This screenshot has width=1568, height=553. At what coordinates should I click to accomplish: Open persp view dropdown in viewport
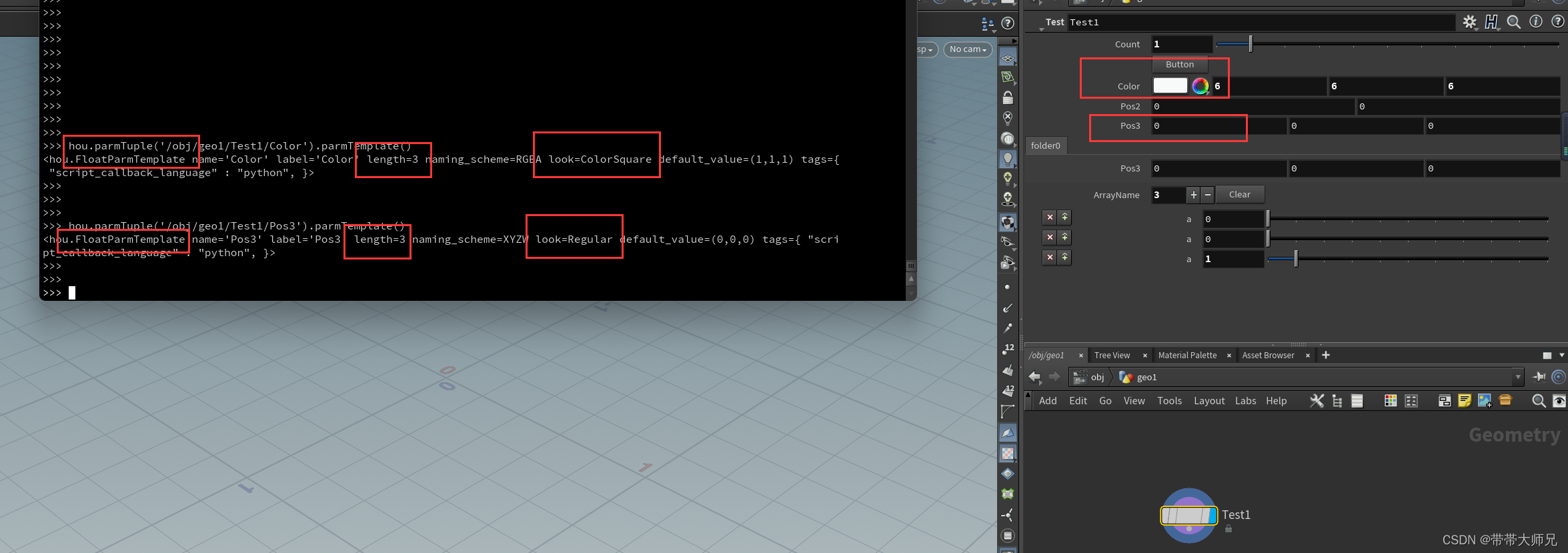click(926, 49)
